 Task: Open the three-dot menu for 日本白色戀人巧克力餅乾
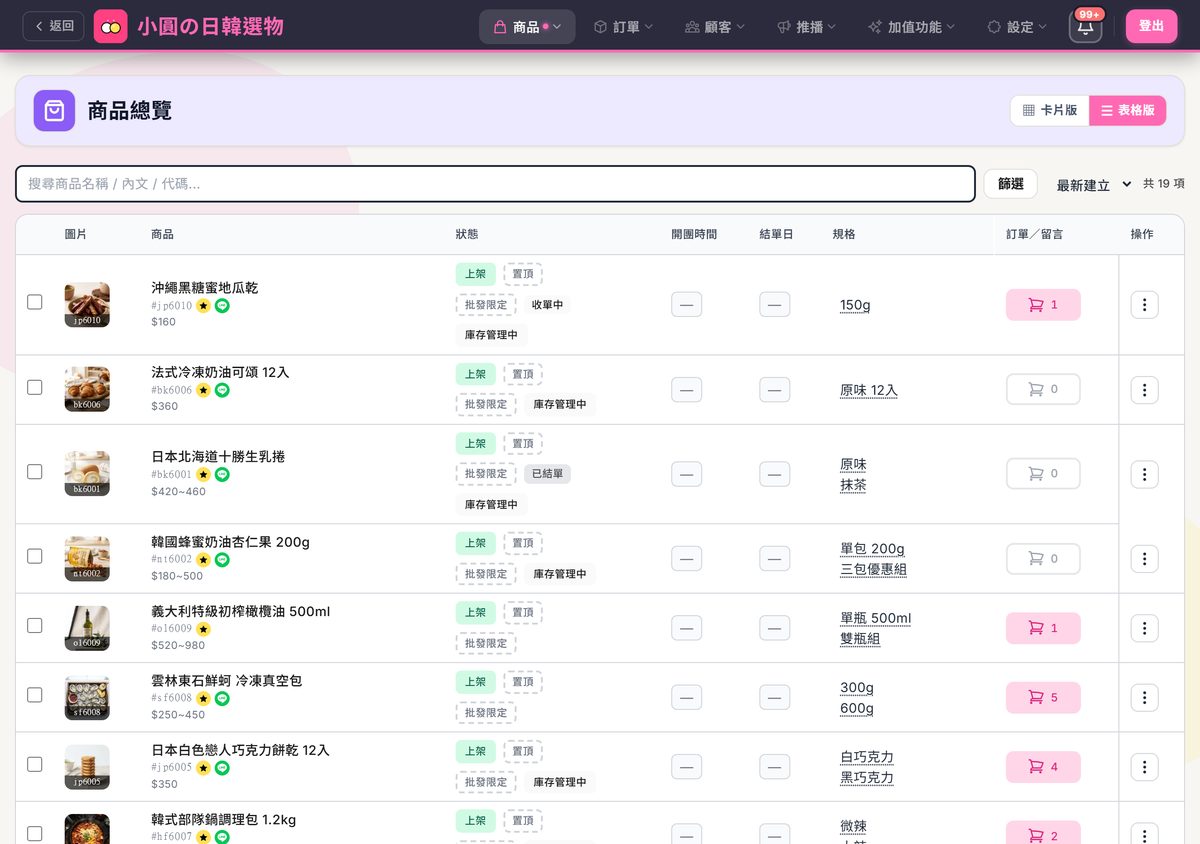[1144, 767]
